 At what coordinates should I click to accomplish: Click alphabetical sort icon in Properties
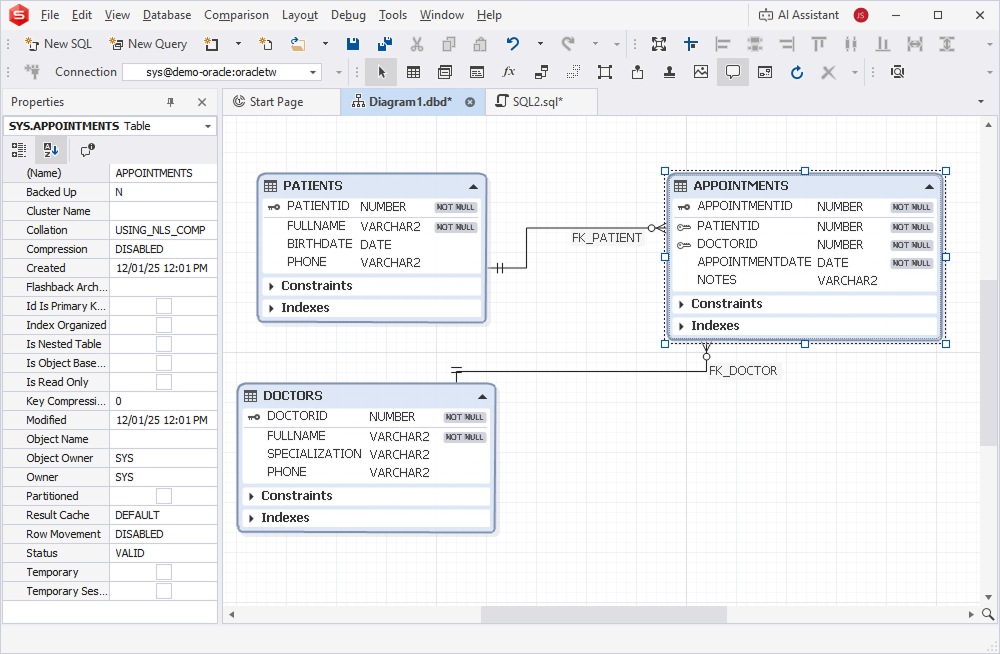(x=51, y=150)
